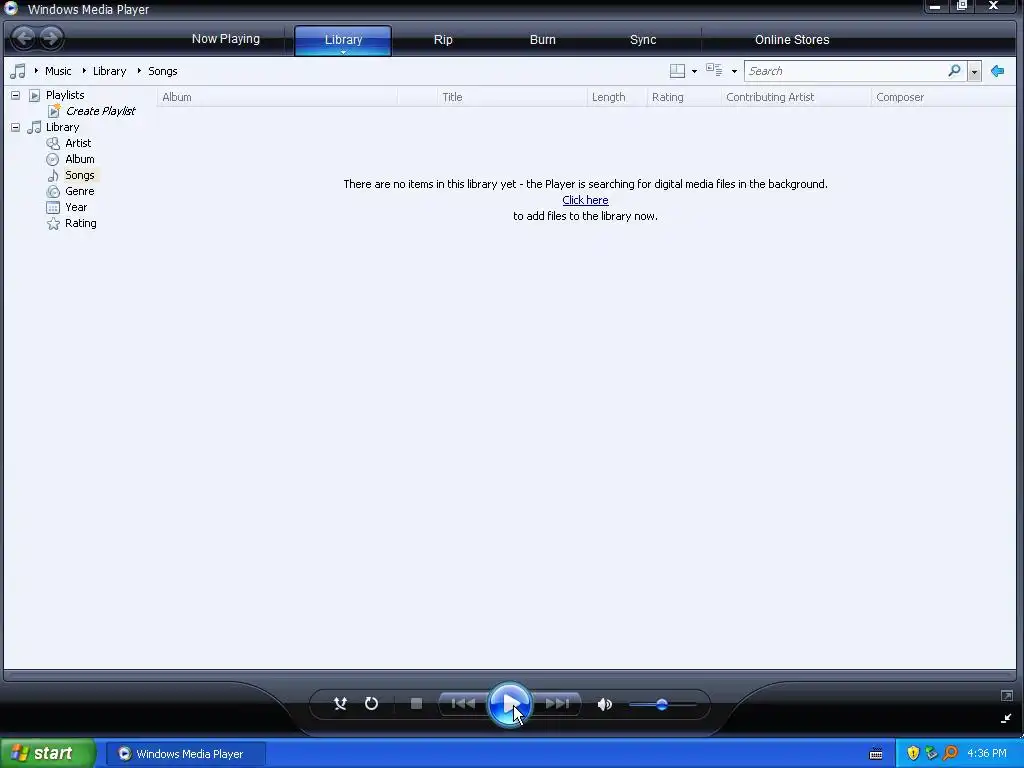This screenshot has width=1024, height=768.
Task: Click the Back navigation arrow button
Action: 24,38
